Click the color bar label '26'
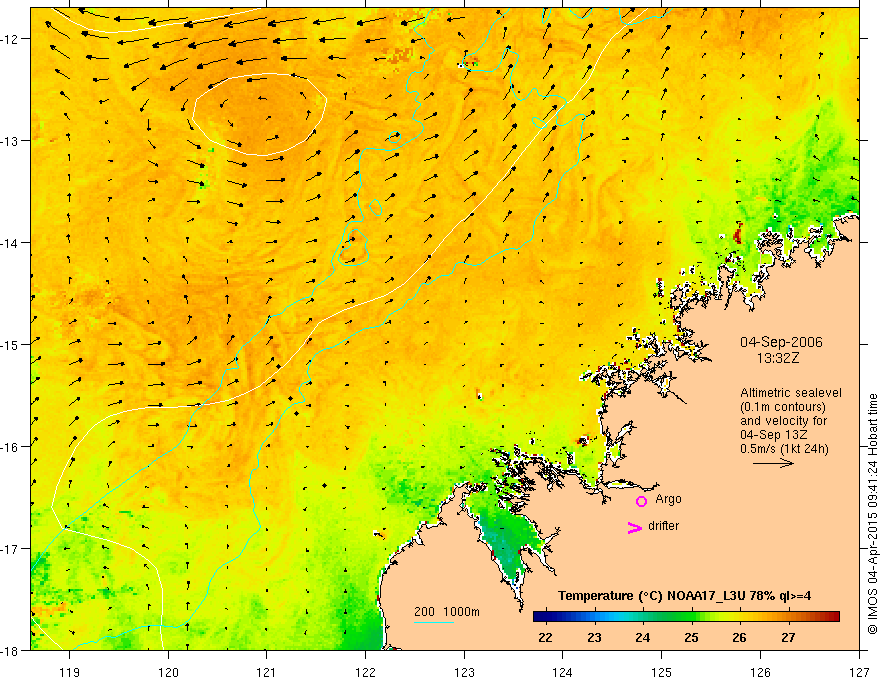880x680 pixels. tap(740, 638)
